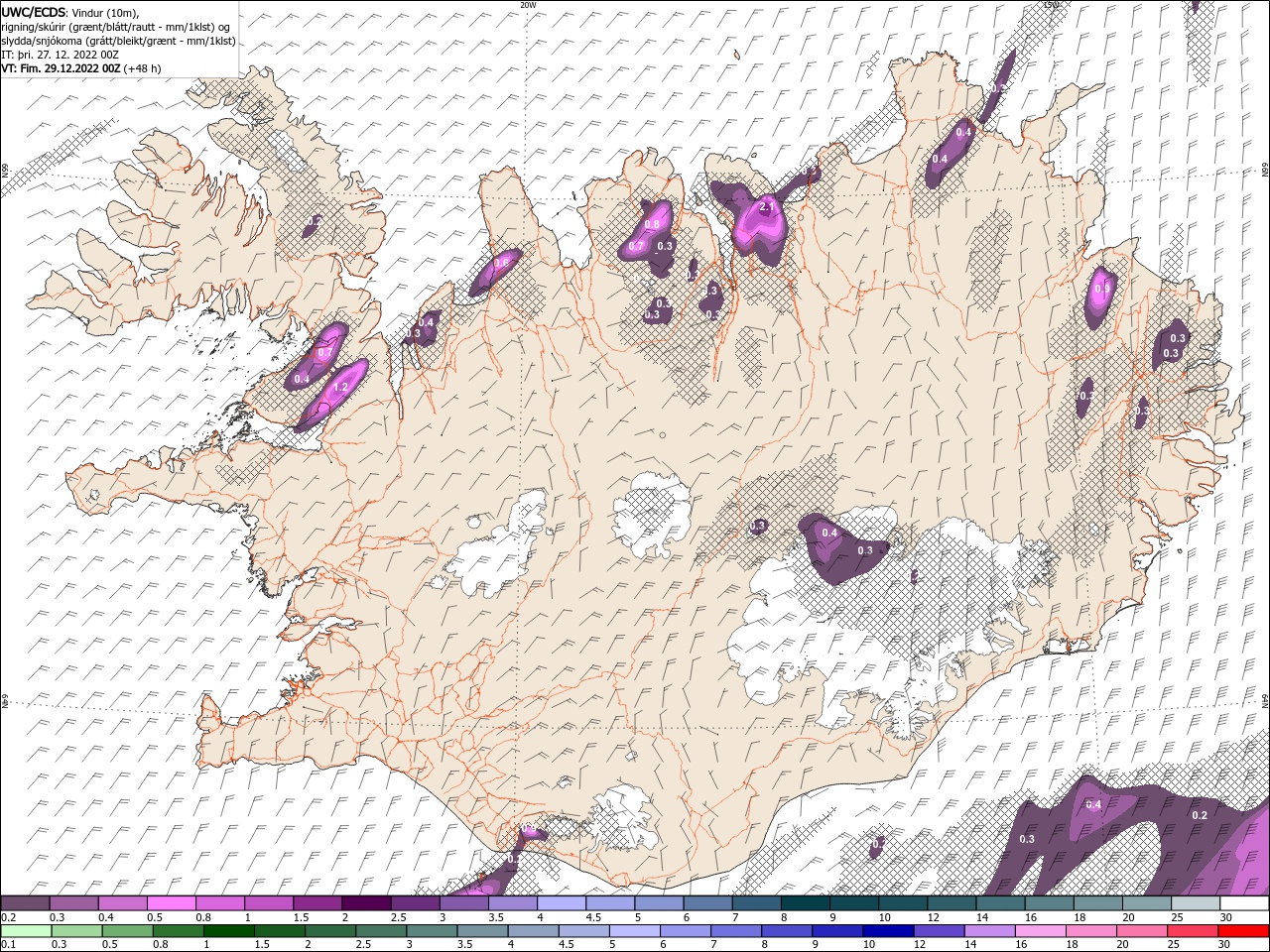Click the bright pink snow legend swatch above 0.5

[x=171, y=903]
